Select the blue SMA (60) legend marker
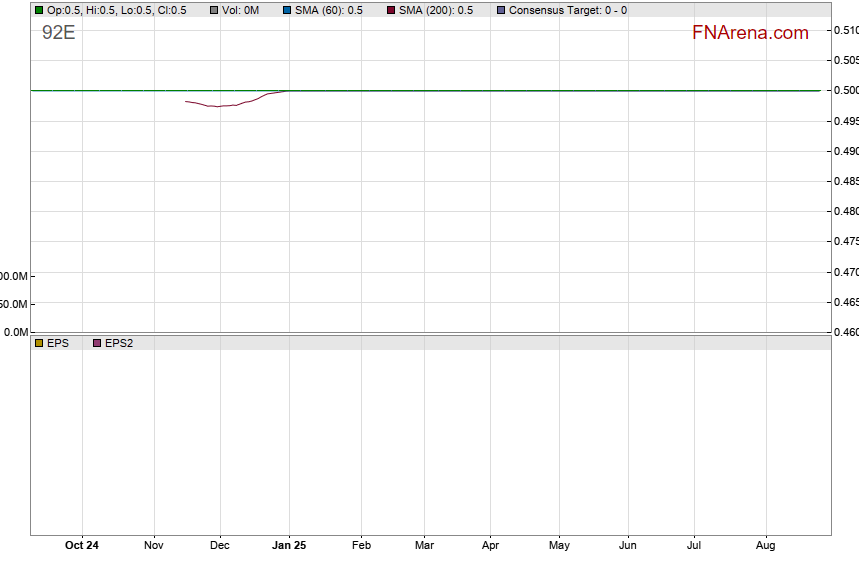This screenshot has width=859, height=566. tap(287, 10)
